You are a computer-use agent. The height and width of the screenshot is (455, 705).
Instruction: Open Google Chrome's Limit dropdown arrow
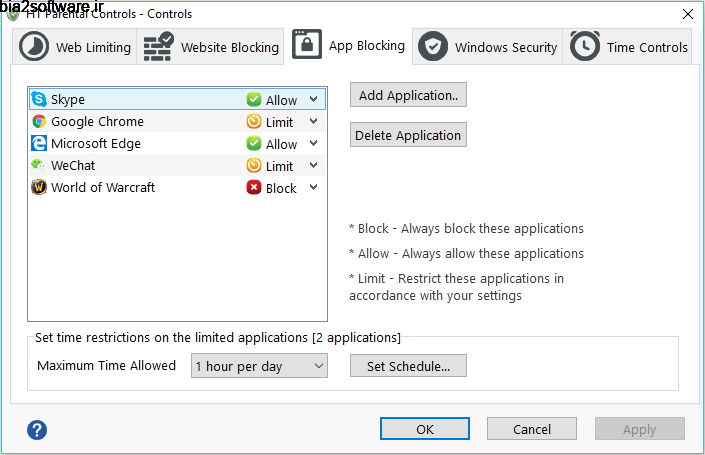pyautogui.click(x=314, y=122)
